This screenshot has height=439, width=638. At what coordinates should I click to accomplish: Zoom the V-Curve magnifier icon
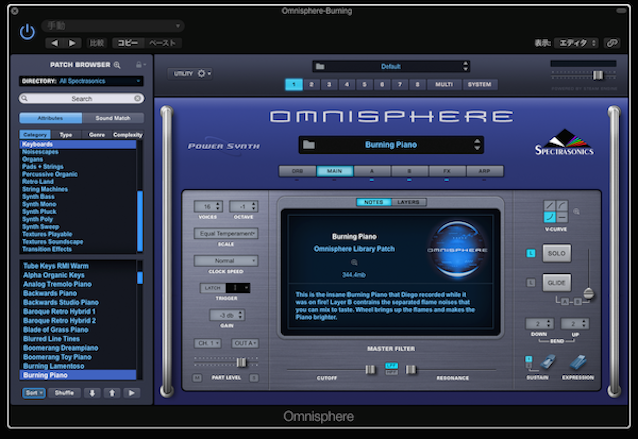576,211
